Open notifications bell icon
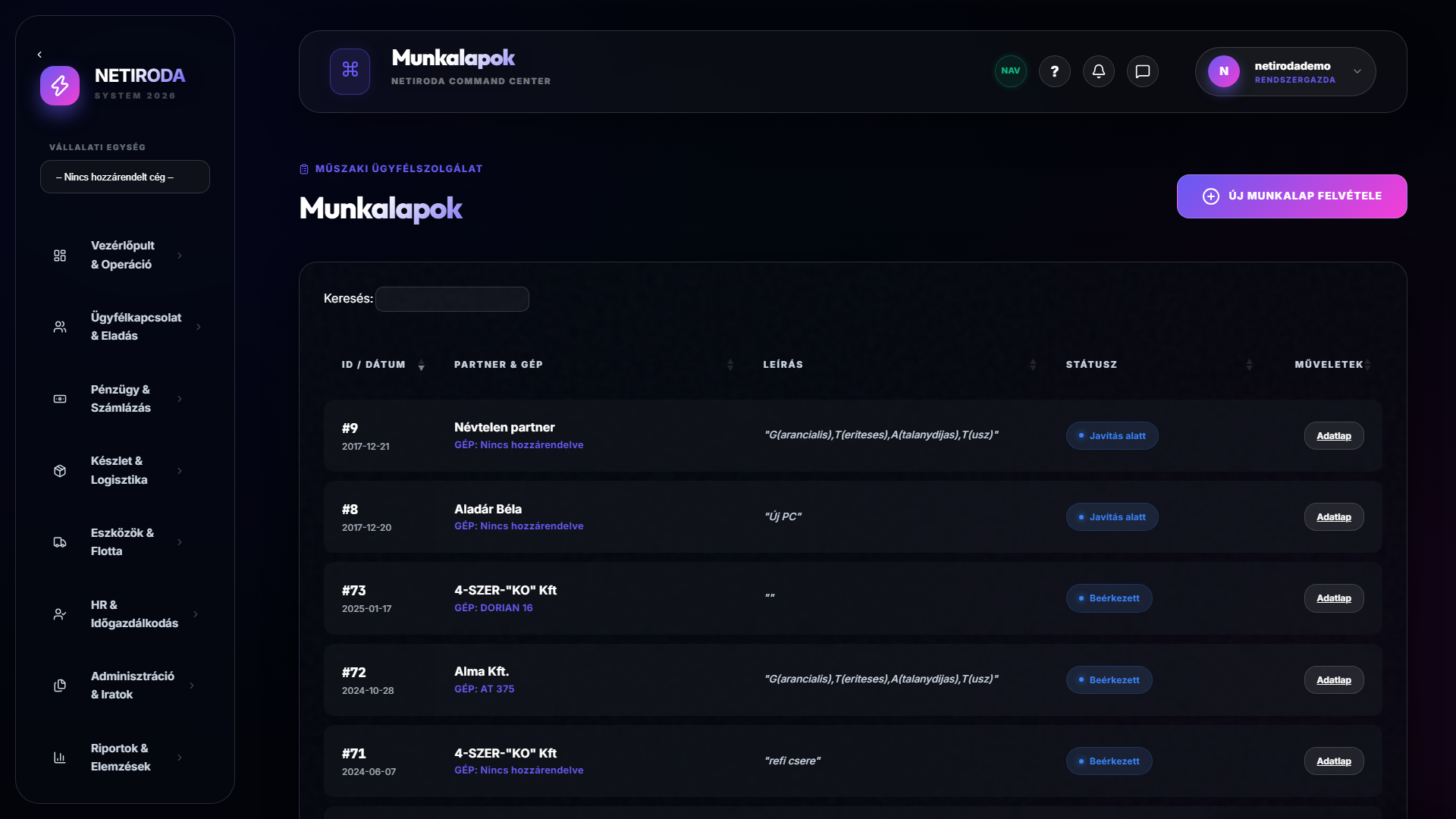 tap(1098, 71)
